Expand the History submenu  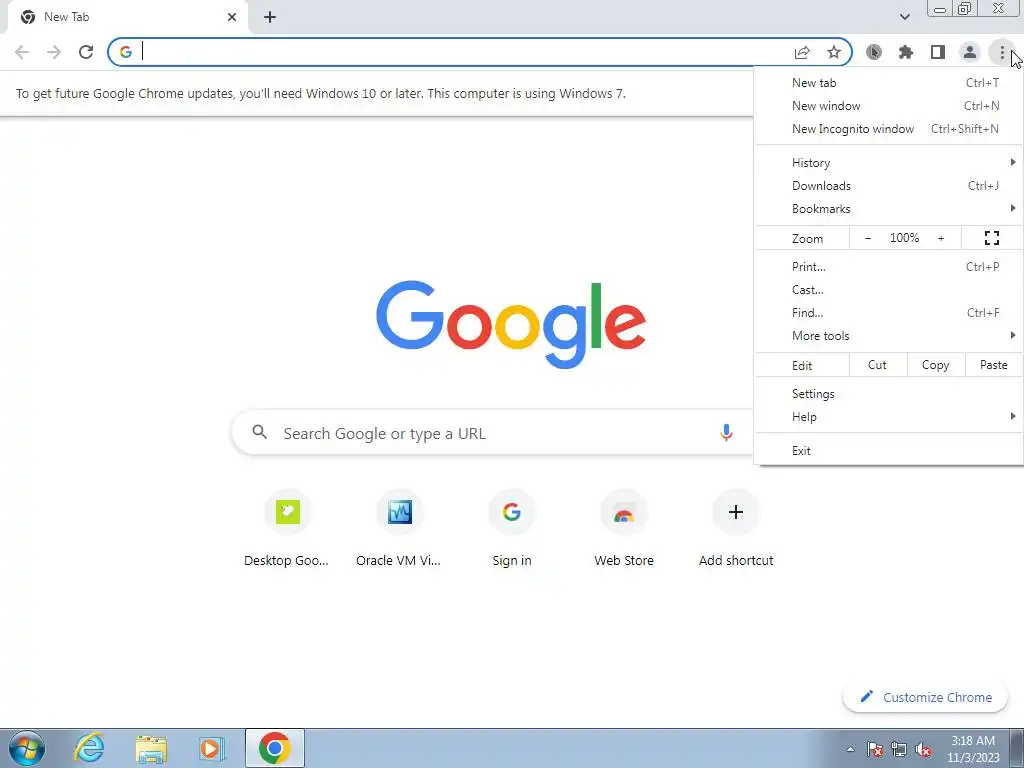(x=889, y=163)
